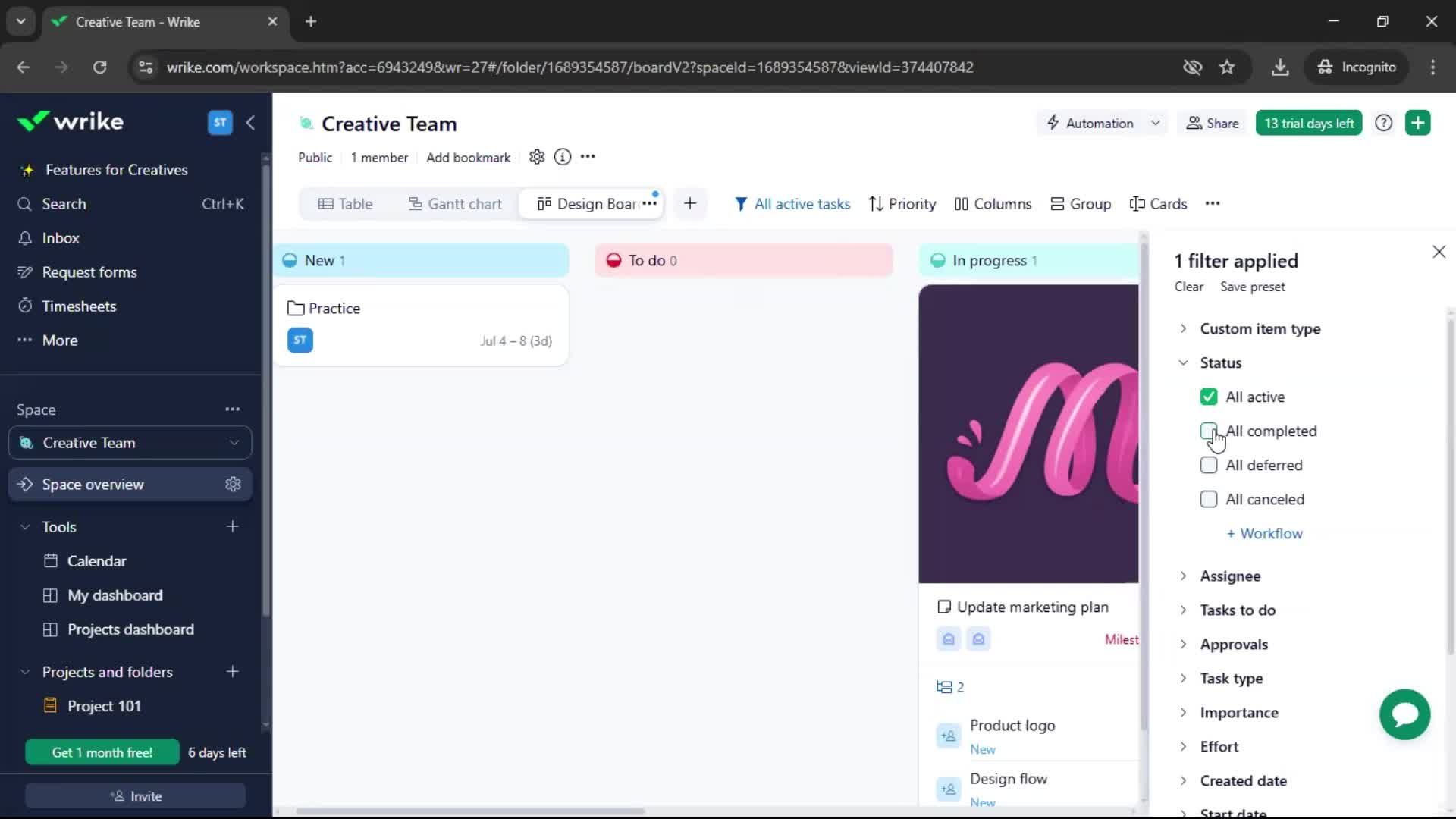Image resolution: width=1456 pixels, height=819 pixels.
Task: Open the toolbar overflow dots after Cards
Action: coord(1213,203)
